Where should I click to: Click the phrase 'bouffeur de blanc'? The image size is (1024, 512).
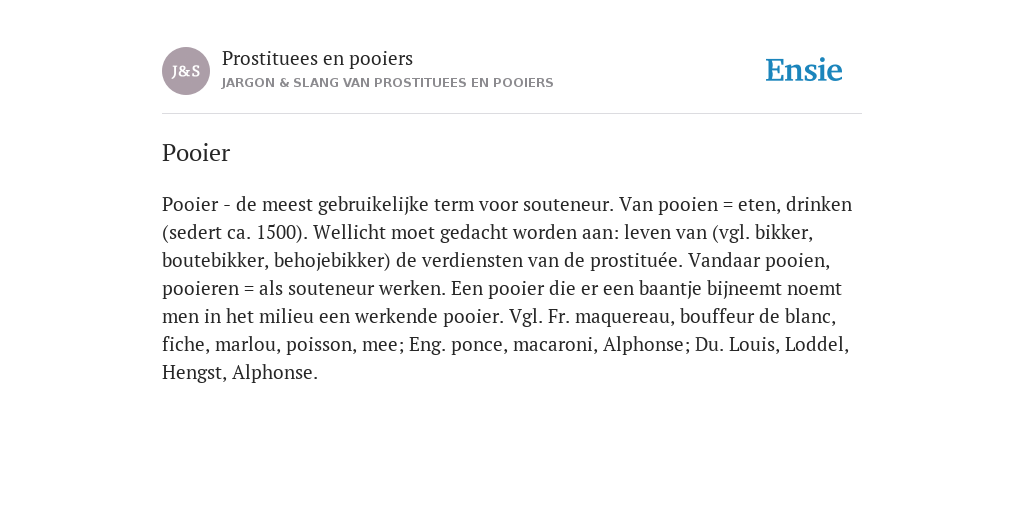tap(758, 317)
